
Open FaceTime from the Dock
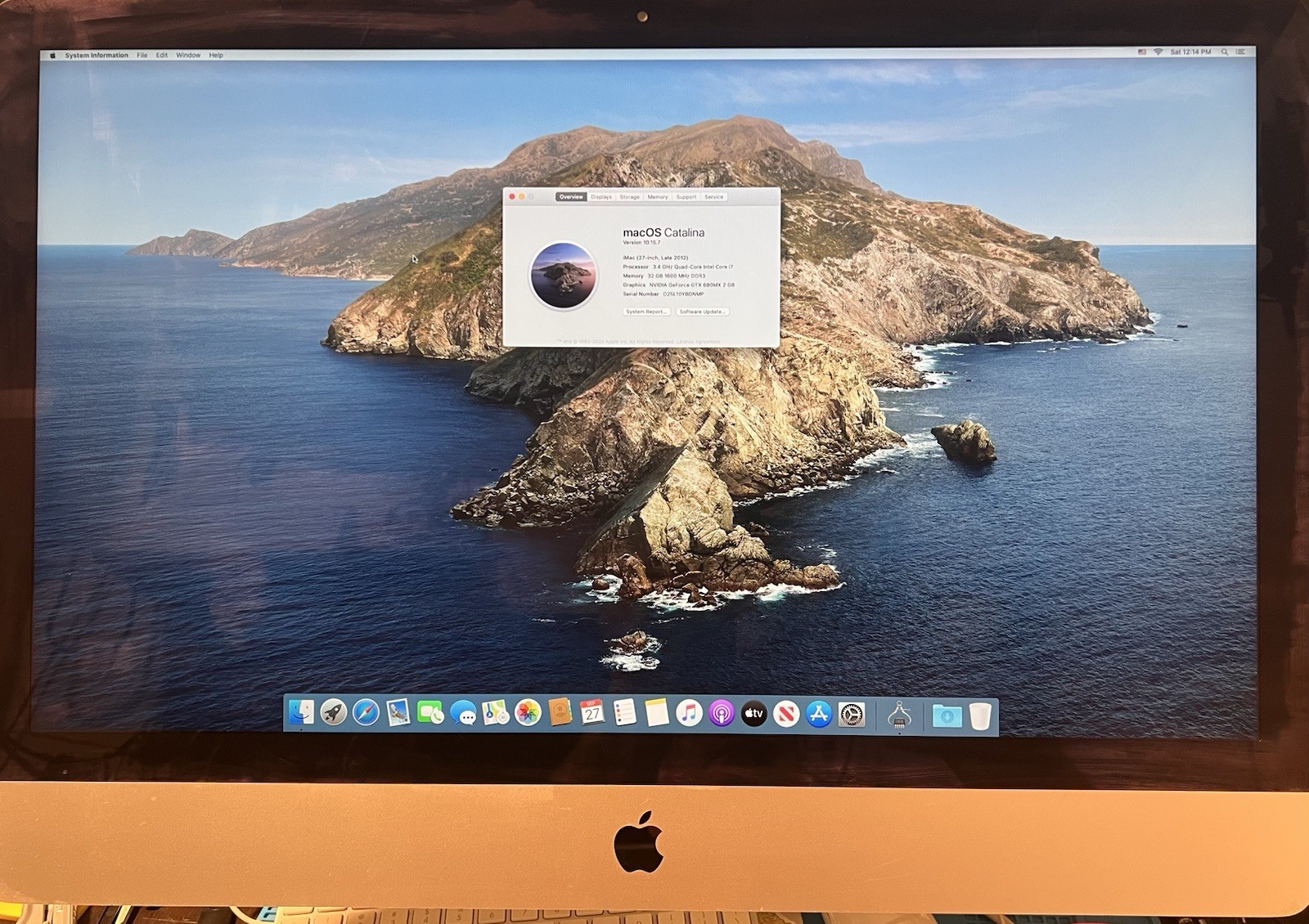coord(430,713)
